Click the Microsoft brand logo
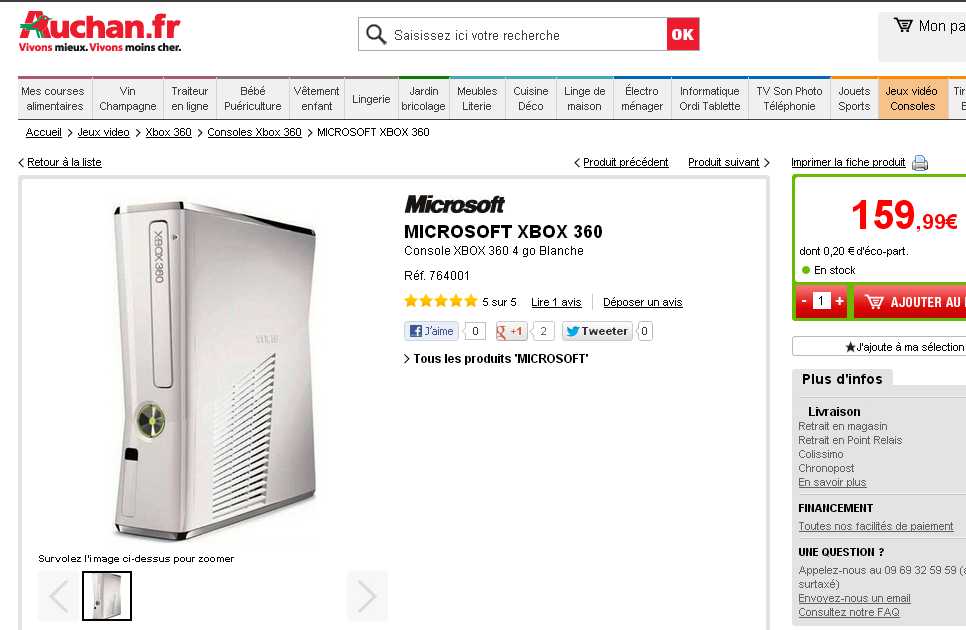The image size is (966, 630). pos(455,204)
